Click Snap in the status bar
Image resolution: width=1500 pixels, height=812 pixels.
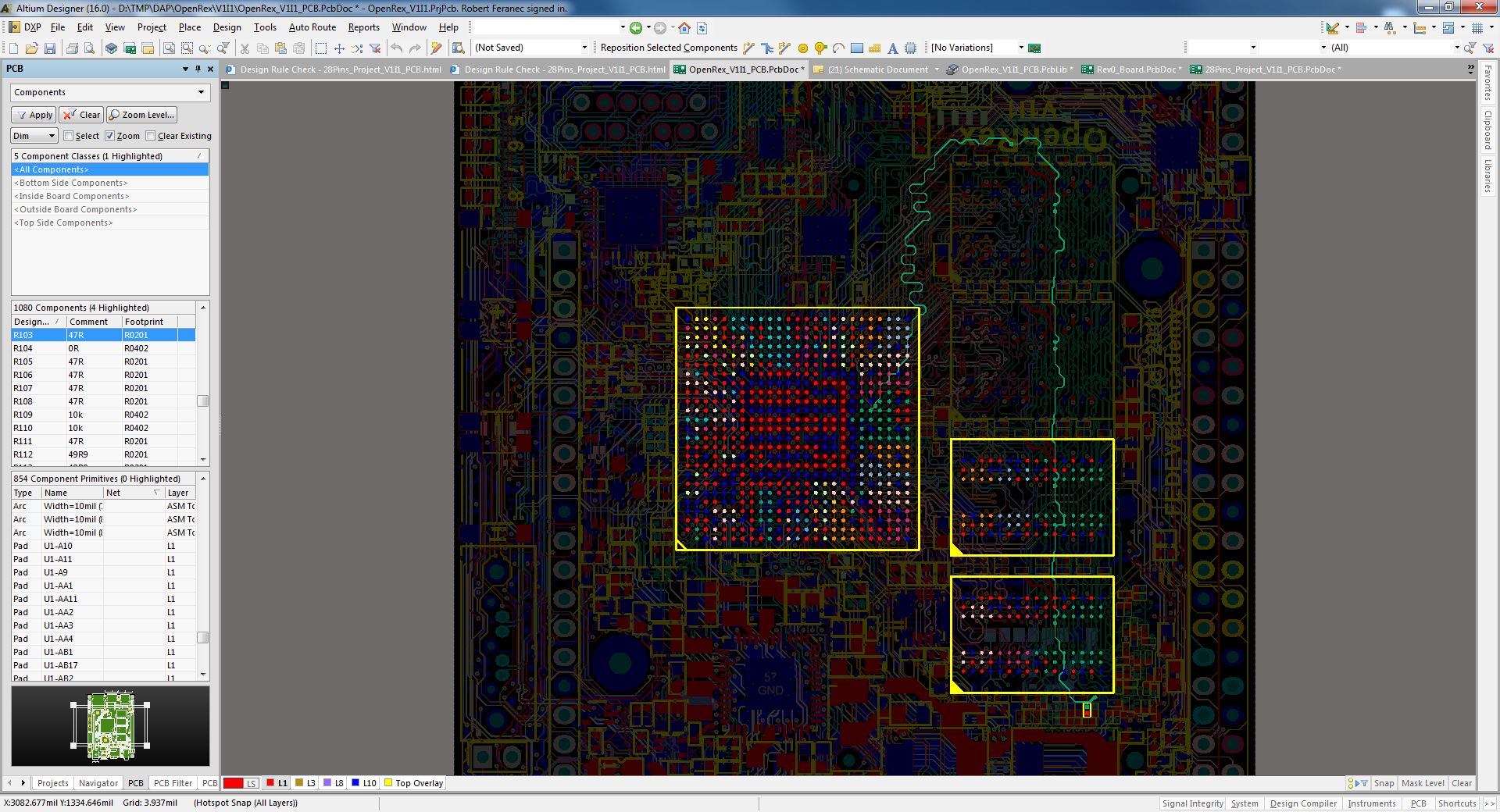pos(1384,783)
